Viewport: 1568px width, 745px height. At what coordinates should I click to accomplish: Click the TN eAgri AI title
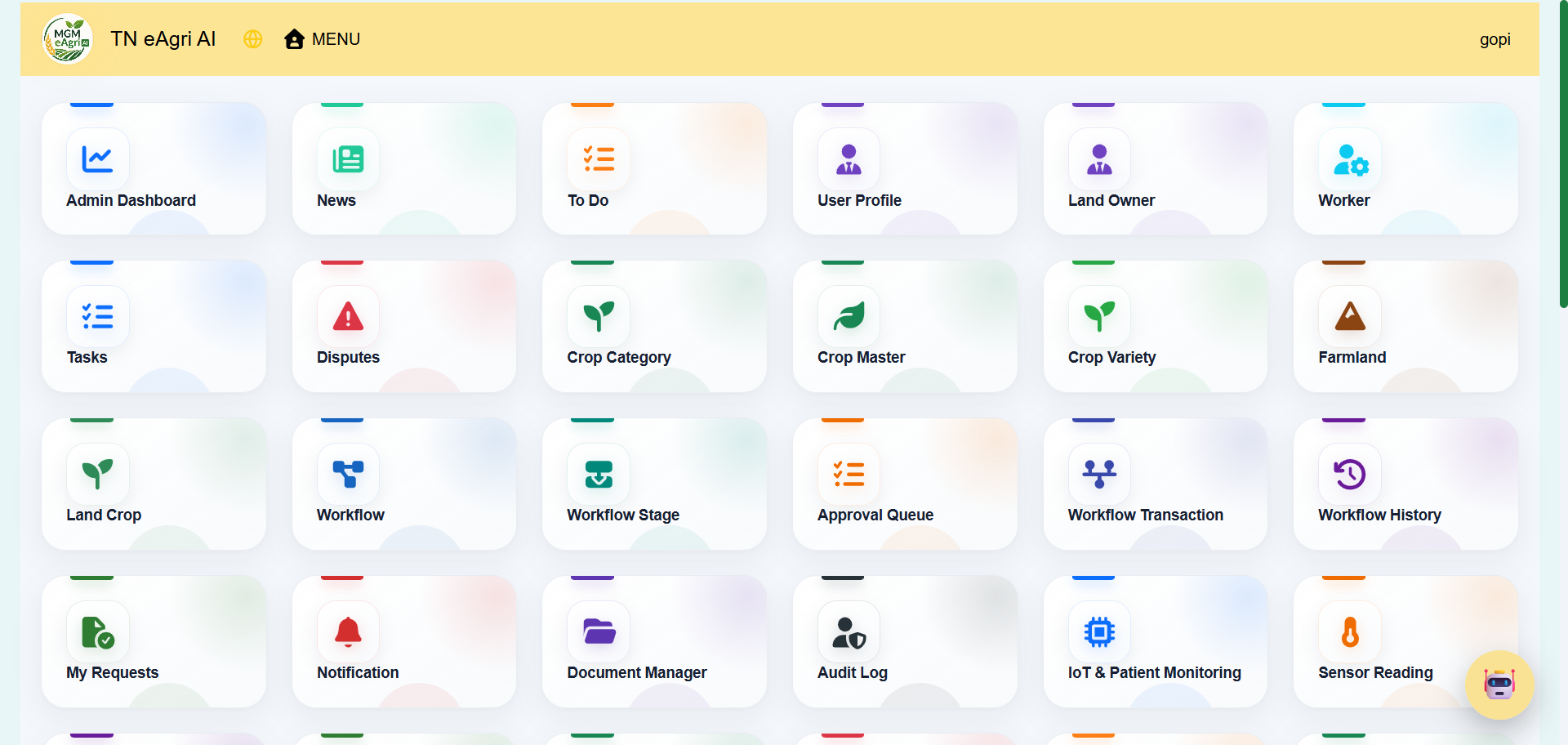click(x=163, y=39)
